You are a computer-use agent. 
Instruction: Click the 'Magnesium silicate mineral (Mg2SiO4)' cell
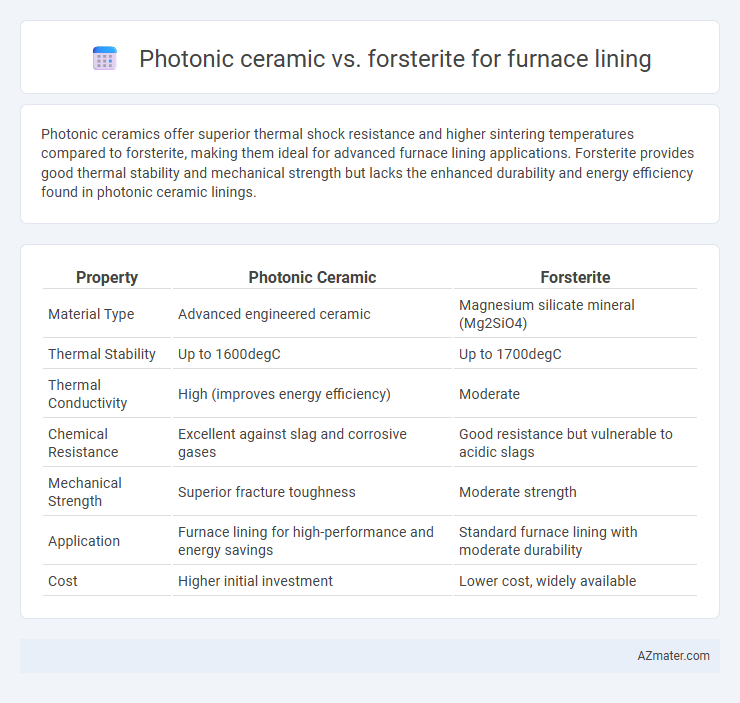pyautogui.click(x=547, y=314)
